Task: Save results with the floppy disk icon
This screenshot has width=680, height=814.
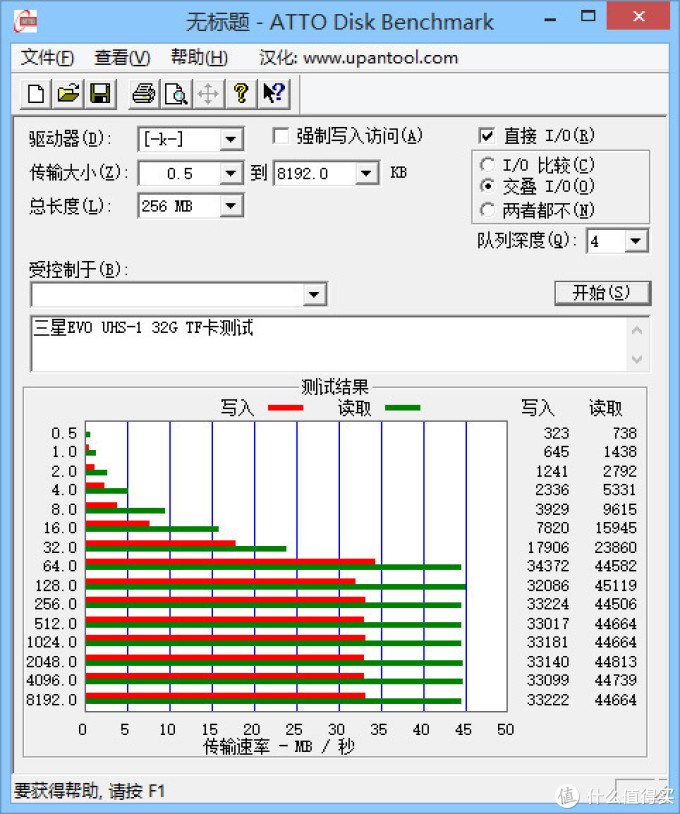Action: click(x=100, y=94)
